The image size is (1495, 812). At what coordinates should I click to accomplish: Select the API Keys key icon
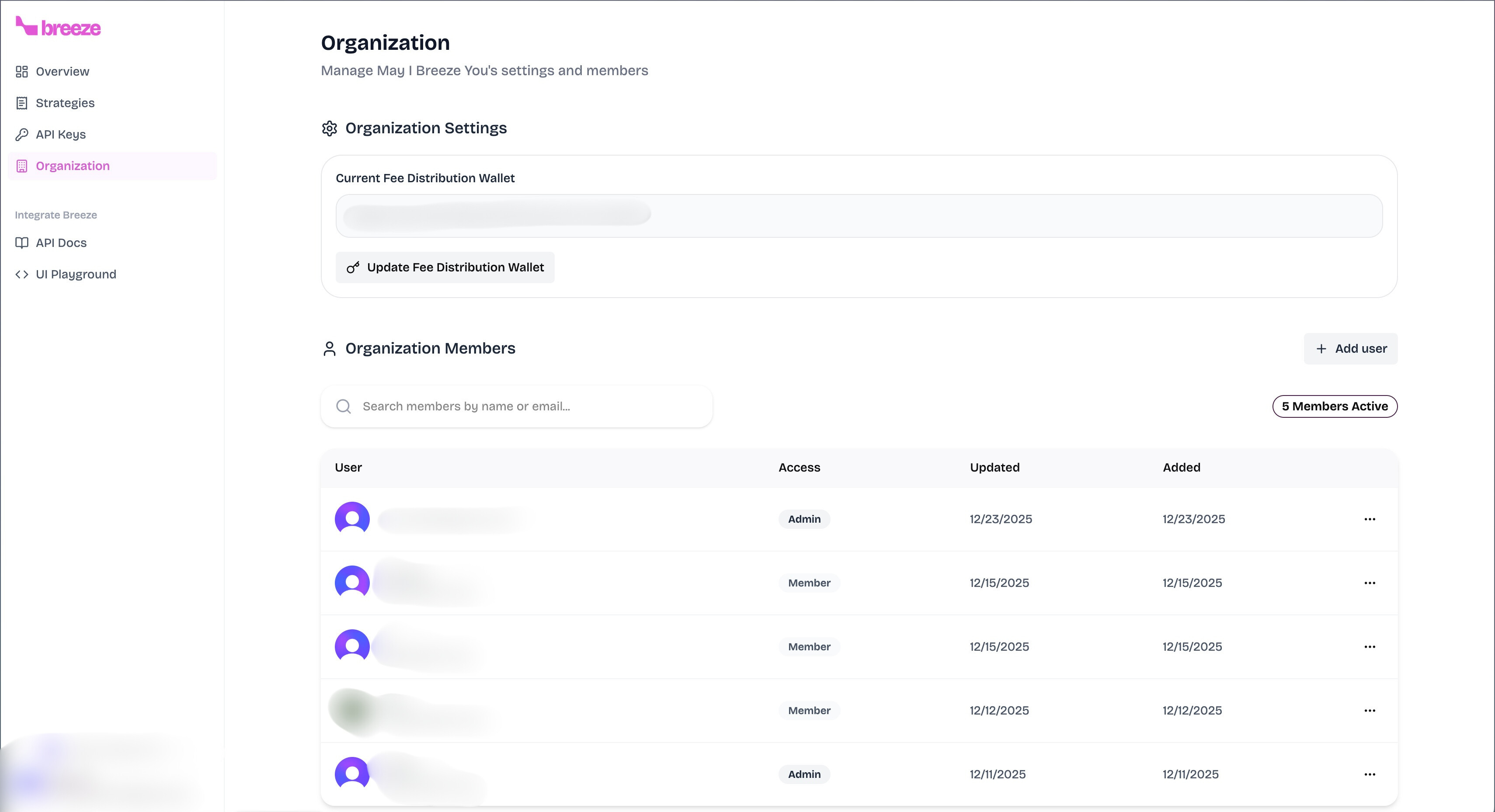21,134
